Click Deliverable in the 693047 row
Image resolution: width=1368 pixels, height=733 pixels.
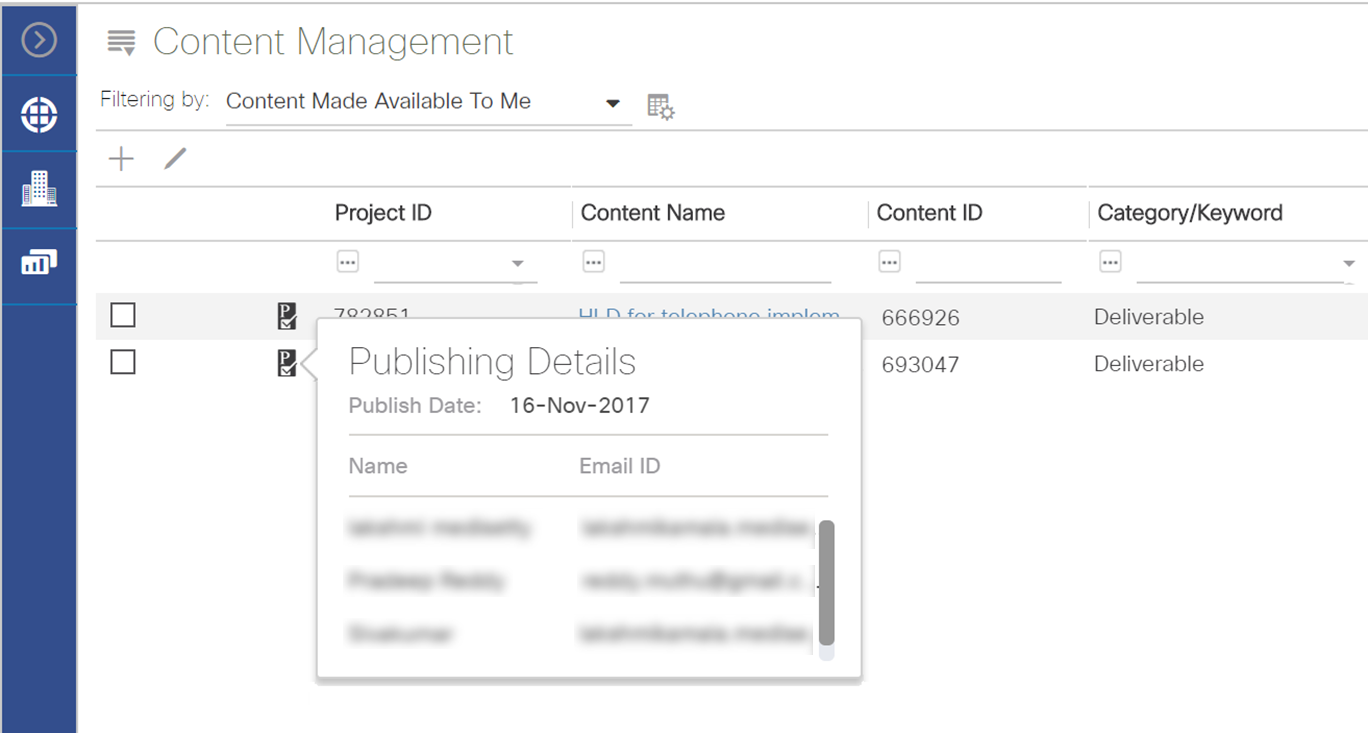point(1149,364)
